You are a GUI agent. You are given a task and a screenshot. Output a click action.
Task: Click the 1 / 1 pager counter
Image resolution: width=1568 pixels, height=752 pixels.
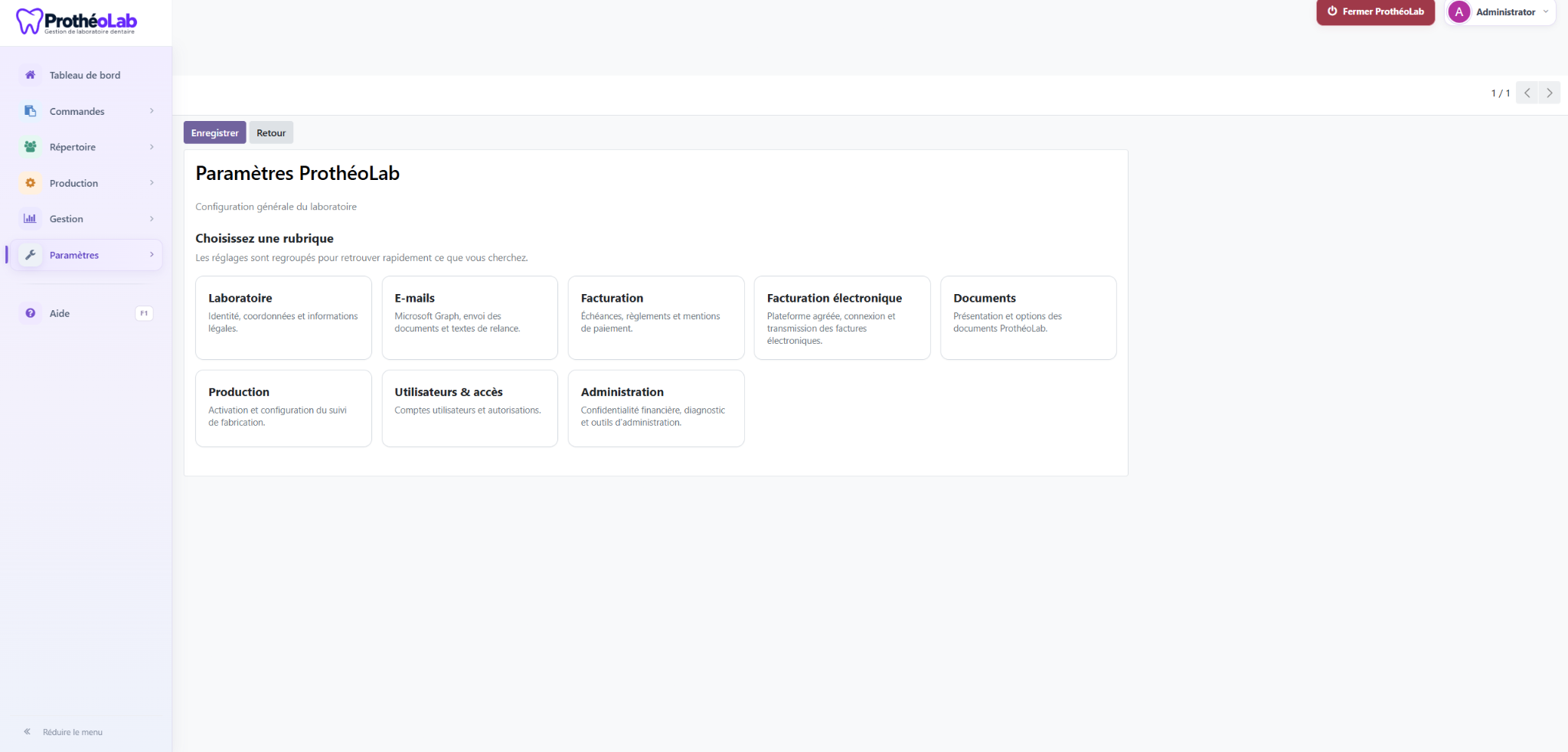pos(1500,93)
